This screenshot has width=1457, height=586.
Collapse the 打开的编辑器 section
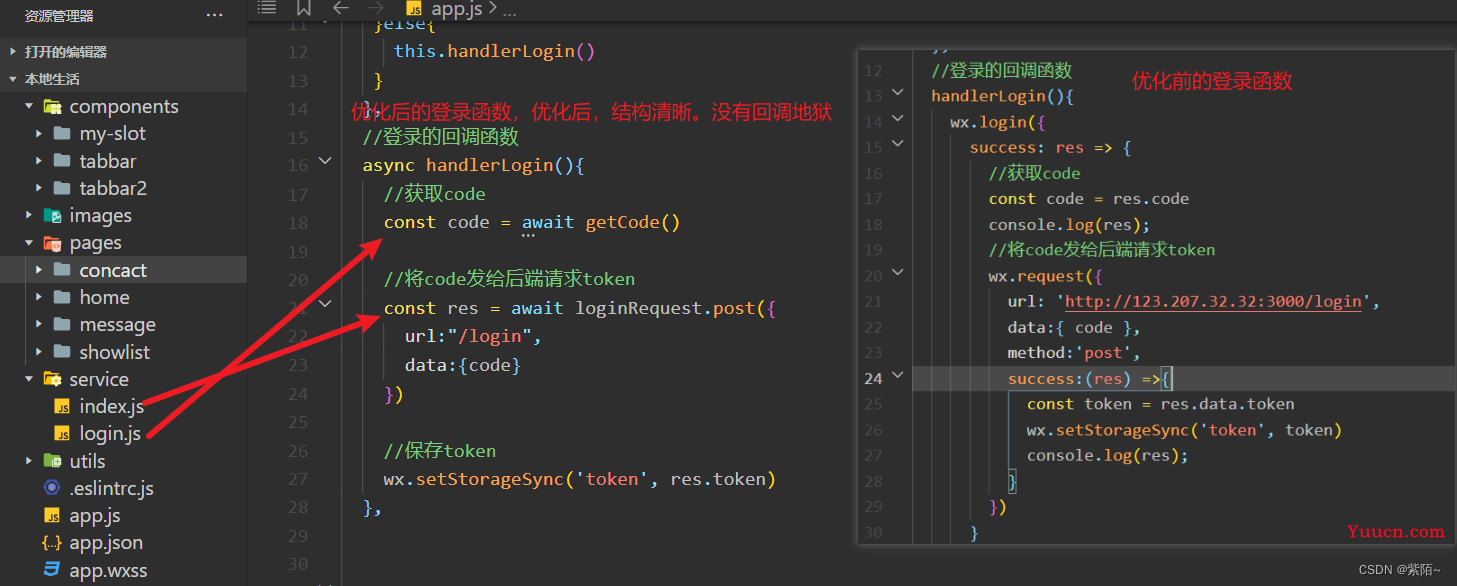(12, 52)
